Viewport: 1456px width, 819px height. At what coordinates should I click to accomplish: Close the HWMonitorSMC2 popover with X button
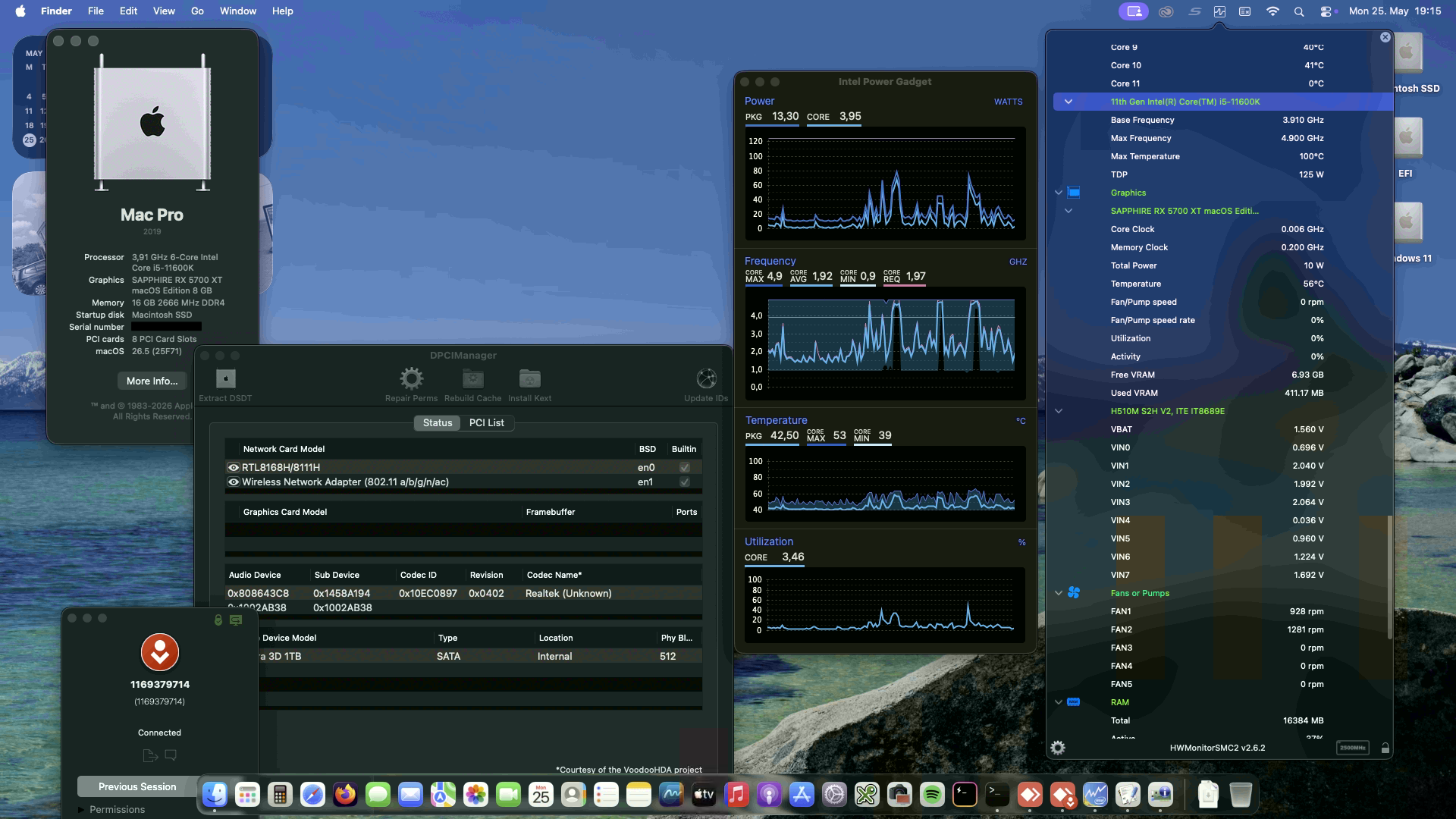tap(1385, 37)
